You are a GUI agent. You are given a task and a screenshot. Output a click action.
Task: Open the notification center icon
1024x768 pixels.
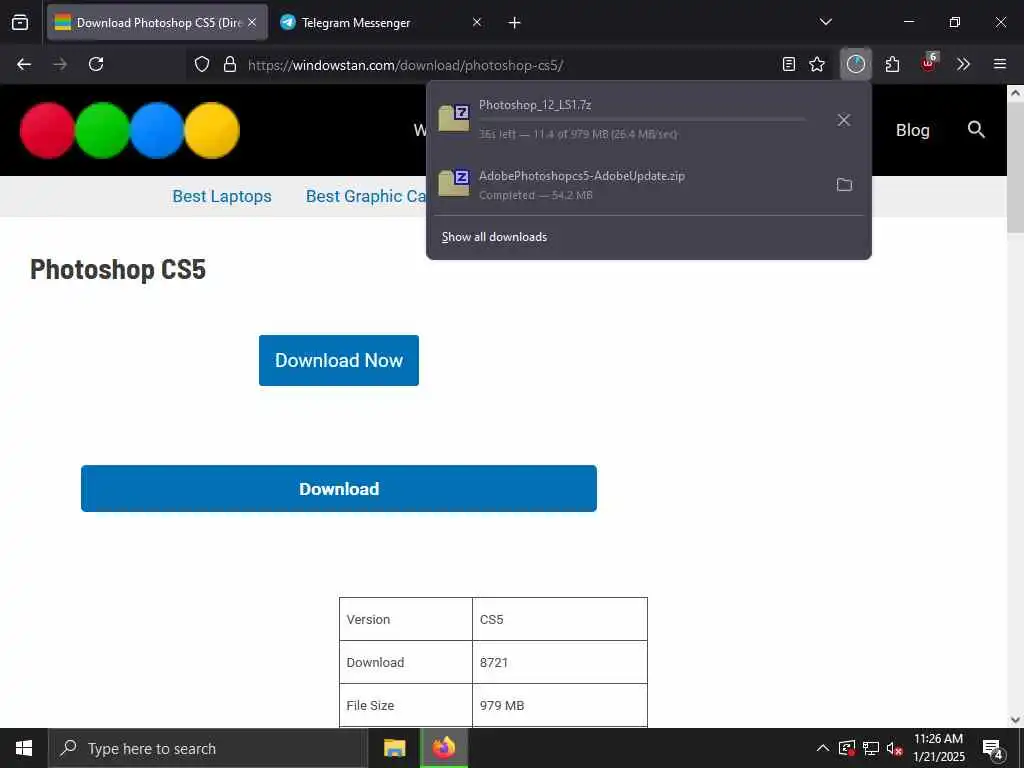(x=992, y=748)
